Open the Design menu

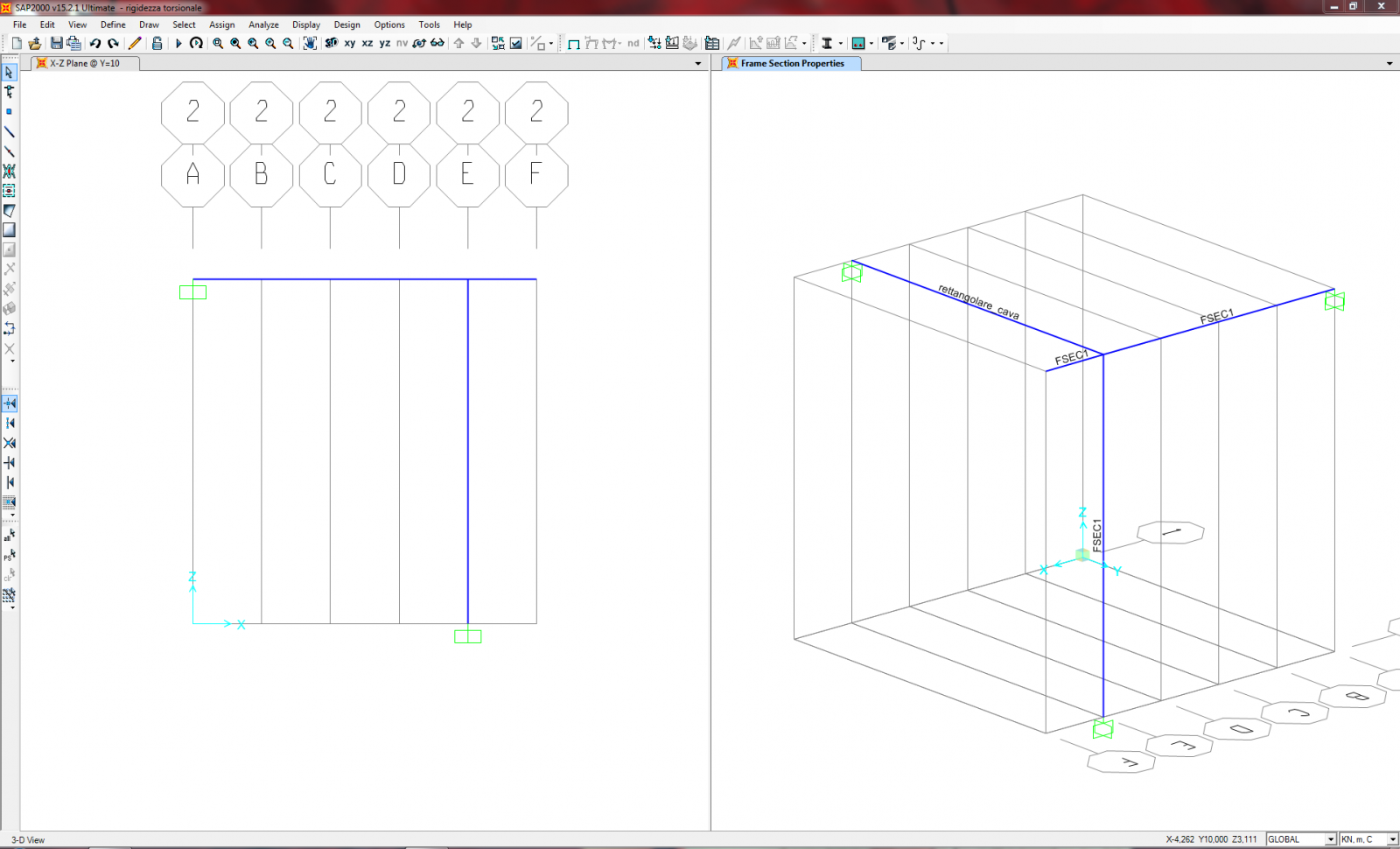346,25
